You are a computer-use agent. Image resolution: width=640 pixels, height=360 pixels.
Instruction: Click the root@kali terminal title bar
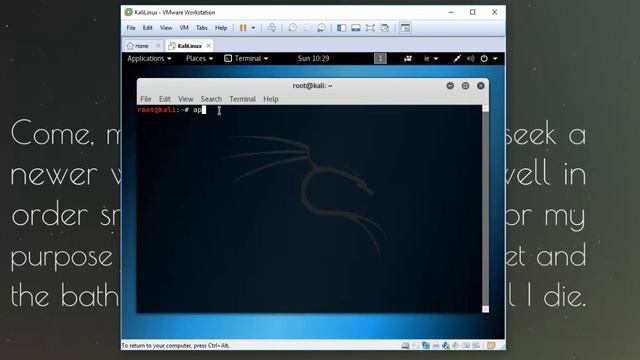click(x=312, y=86)
